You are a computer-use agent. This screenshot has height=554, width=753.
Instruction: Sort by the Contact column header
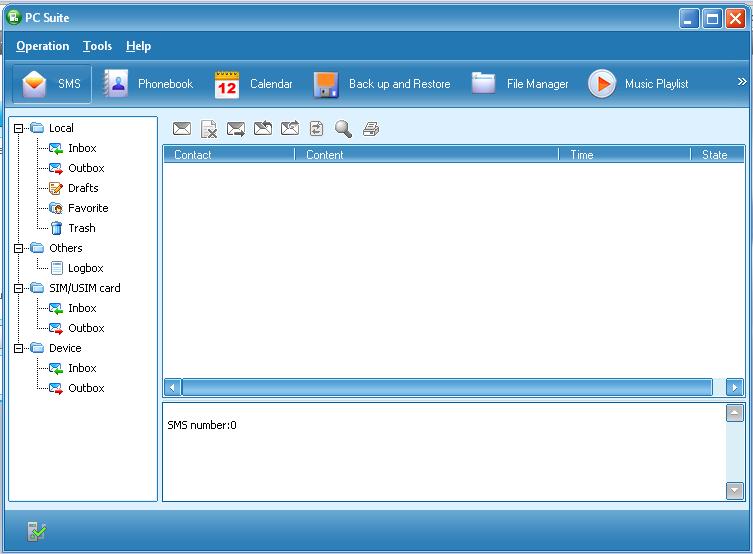pyautogui.click(x=229, y=155)
